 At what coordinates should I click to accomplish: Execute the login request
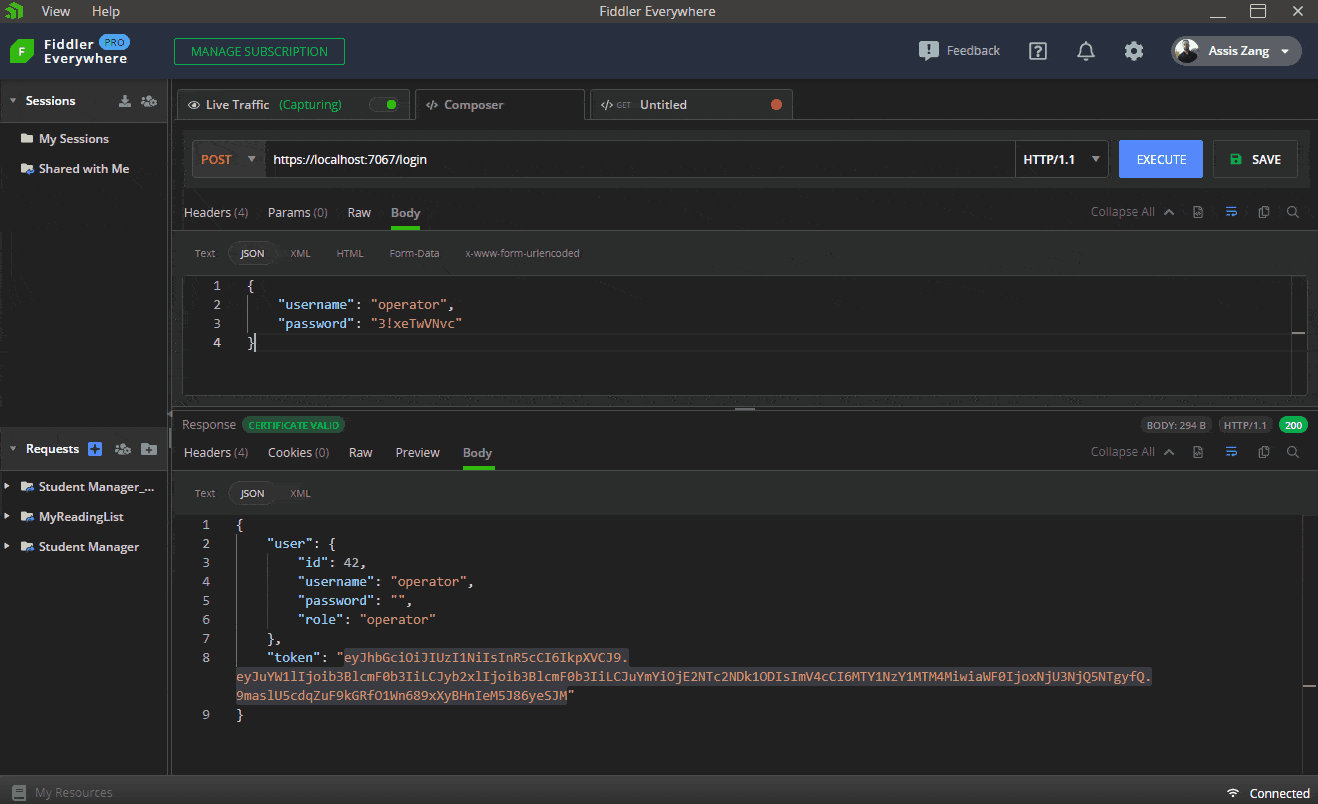tap(1160, 158)
